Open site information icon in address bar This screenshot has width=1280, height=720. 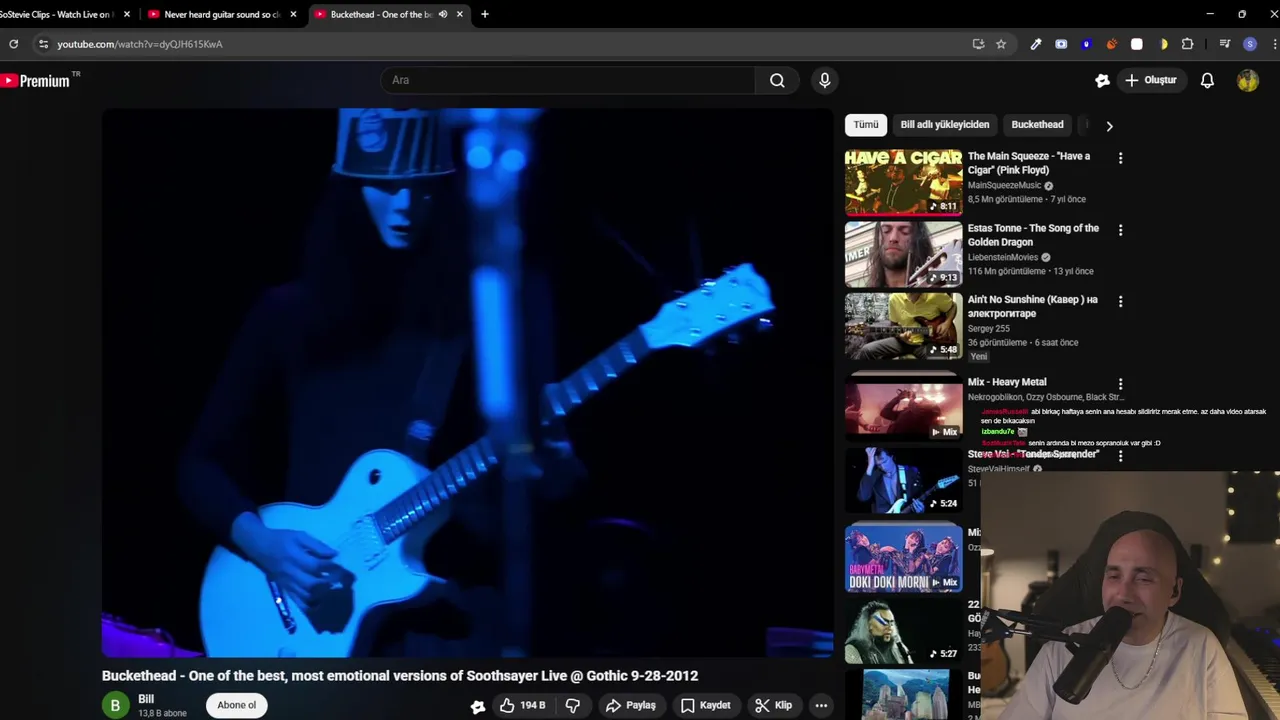42,44
